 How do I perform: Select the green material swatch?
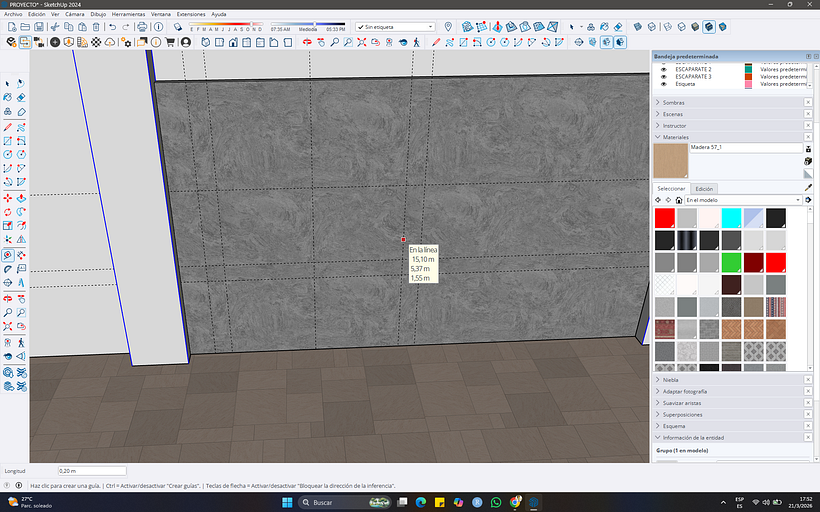point(731,263)
